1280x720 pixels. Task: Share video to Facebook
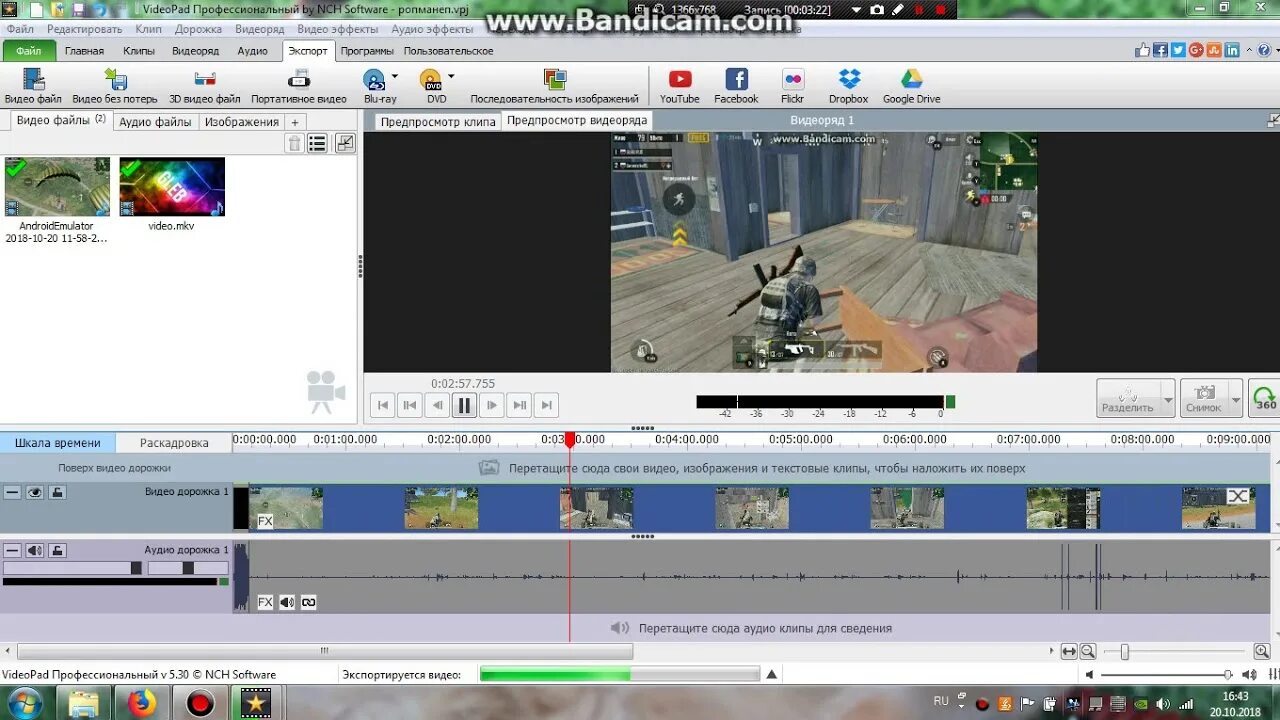click(736, 87)
